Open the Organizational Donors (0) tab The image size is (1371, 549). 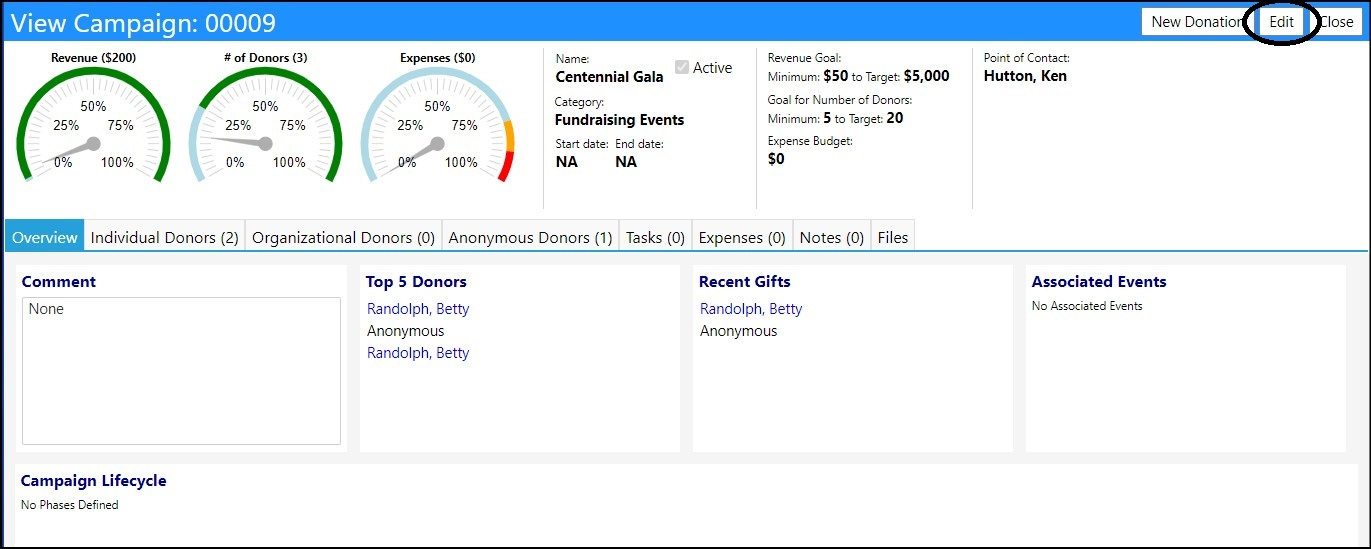(343, 237)
